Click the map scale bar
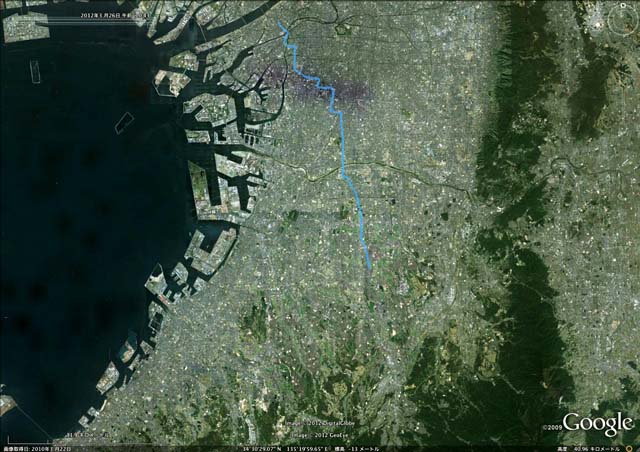640x452 pixels. [x=29, y=441]
